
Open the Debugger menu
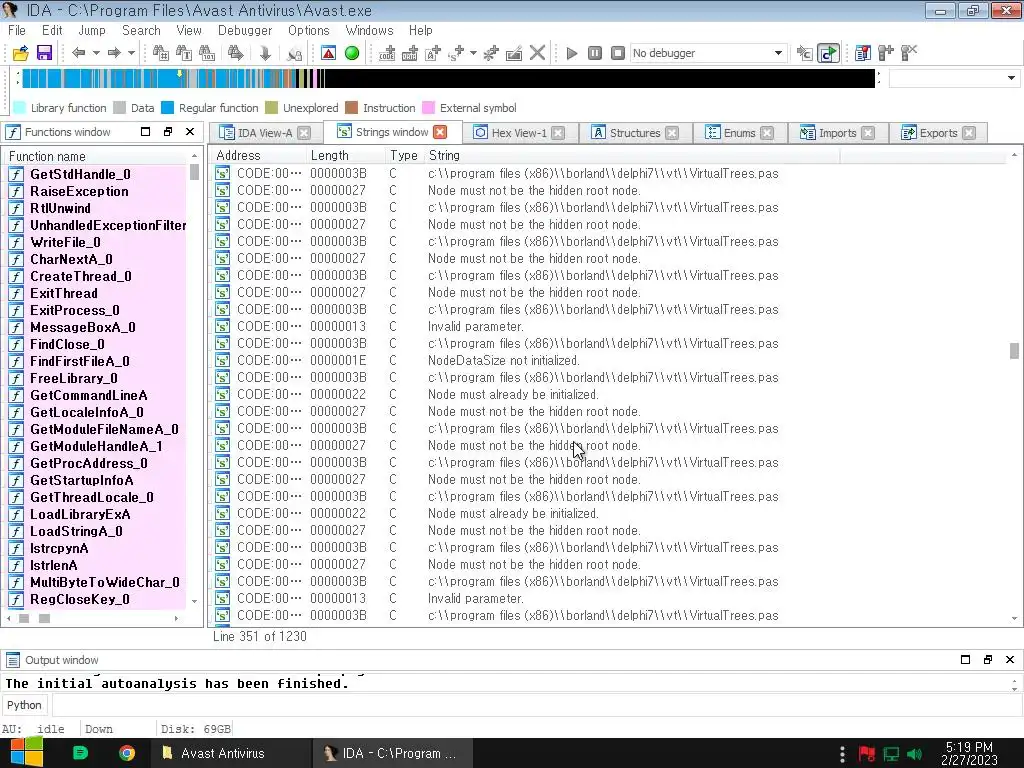point(245,30)
